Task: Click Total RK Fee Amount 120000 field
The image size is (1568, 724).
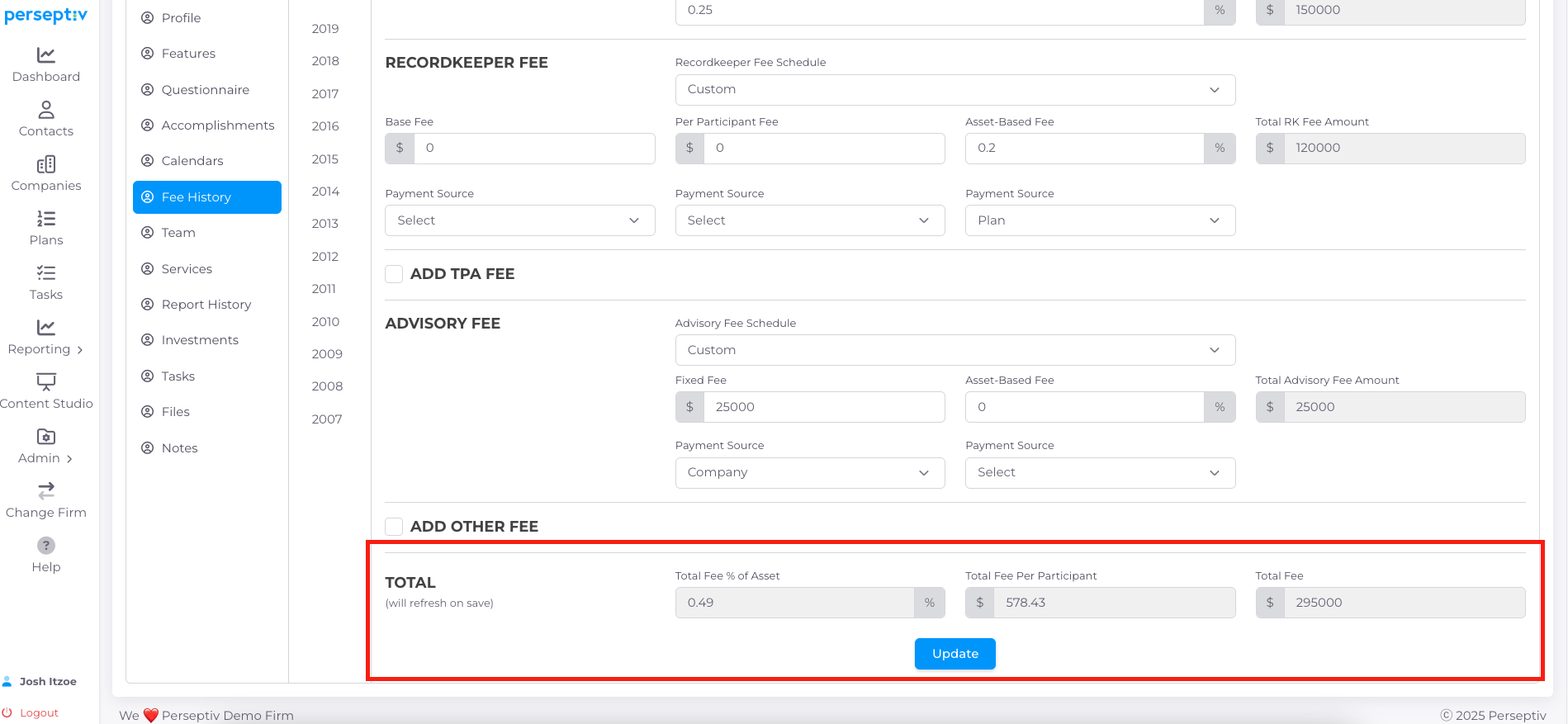Action: (1405, 149)
